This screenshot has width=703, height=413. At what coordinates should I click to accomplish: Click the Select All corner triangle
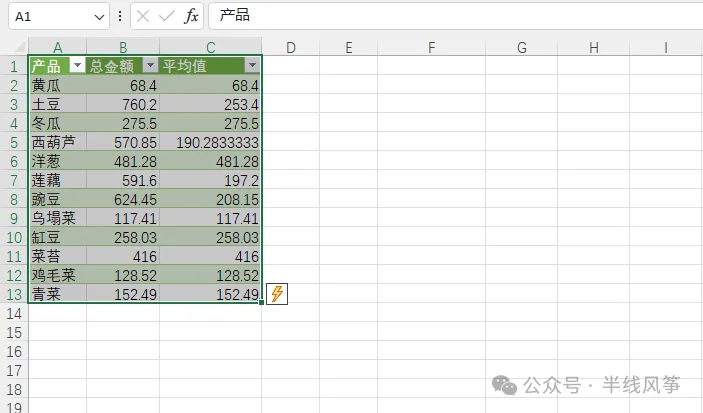coord(19,47)
